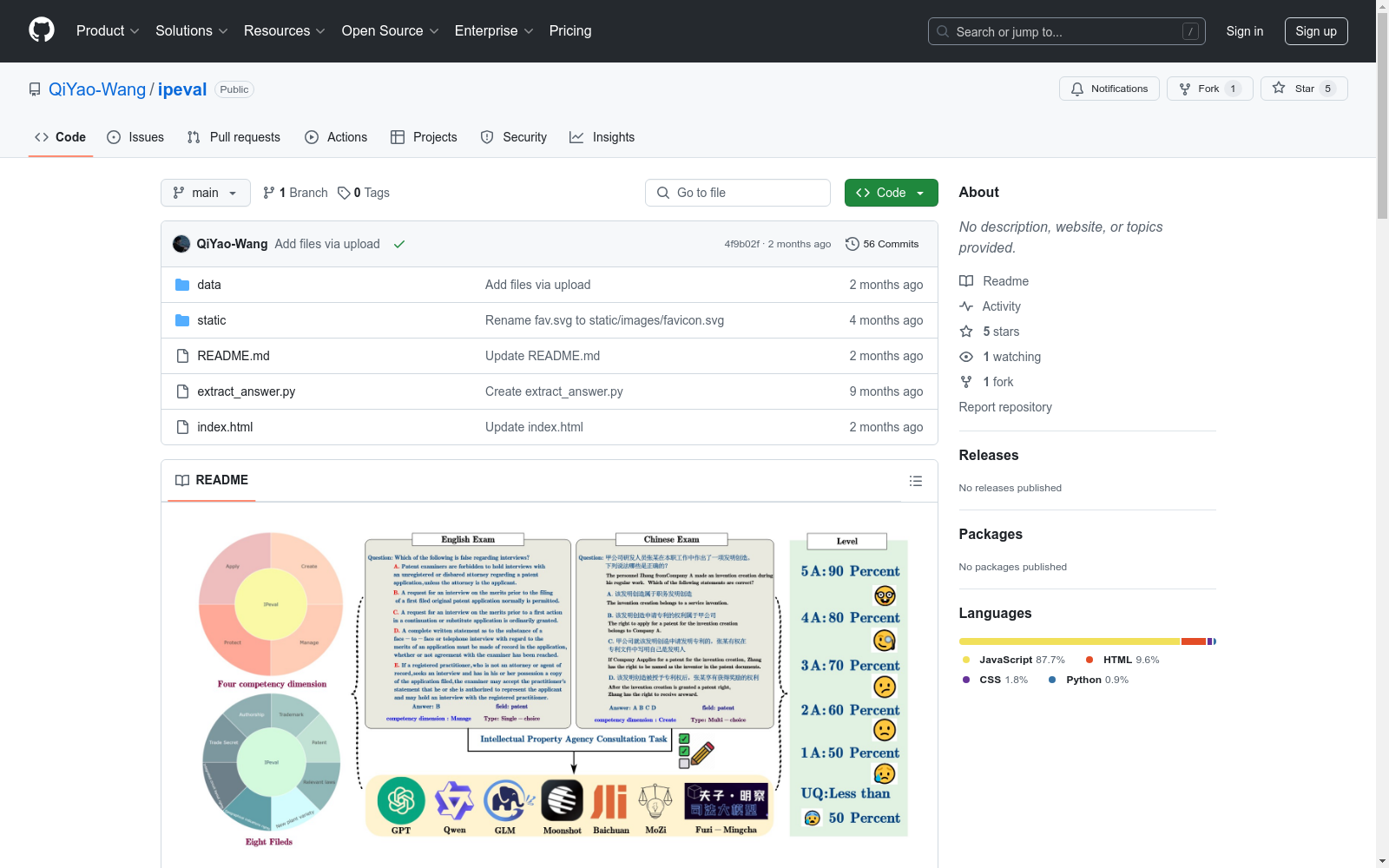Open the QiYao-Wang owner link

pyautogui.click(x=97, y=89)
